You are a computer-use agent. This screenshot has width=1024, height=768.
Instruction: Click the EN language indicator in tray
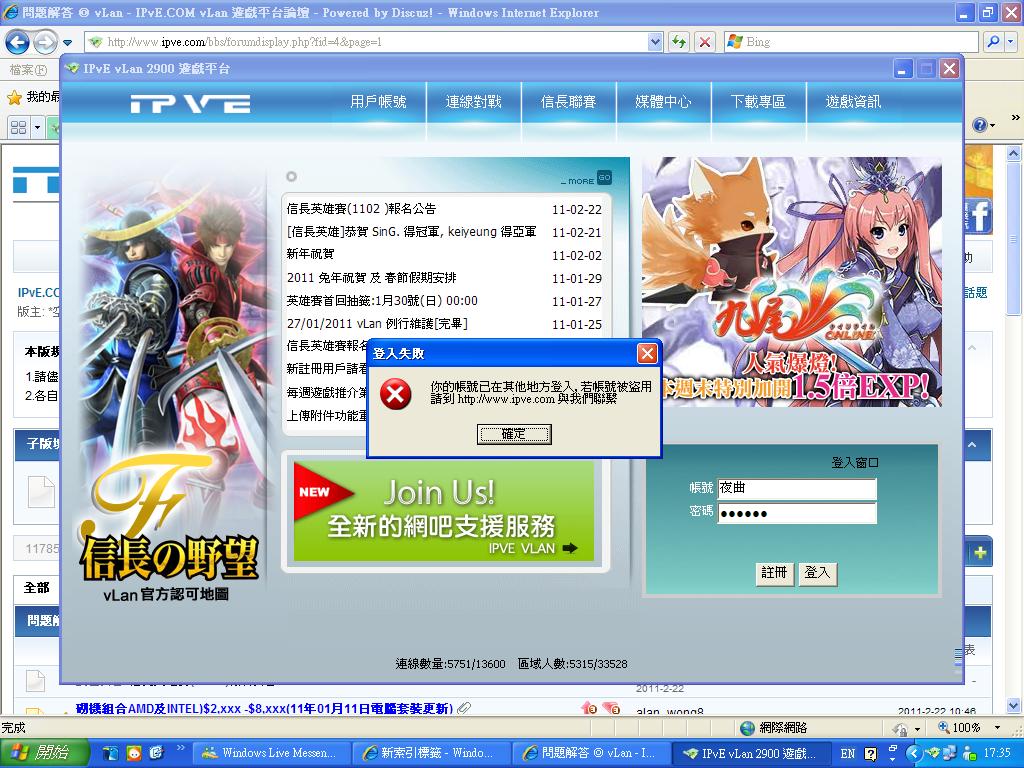tap(848, 754)
